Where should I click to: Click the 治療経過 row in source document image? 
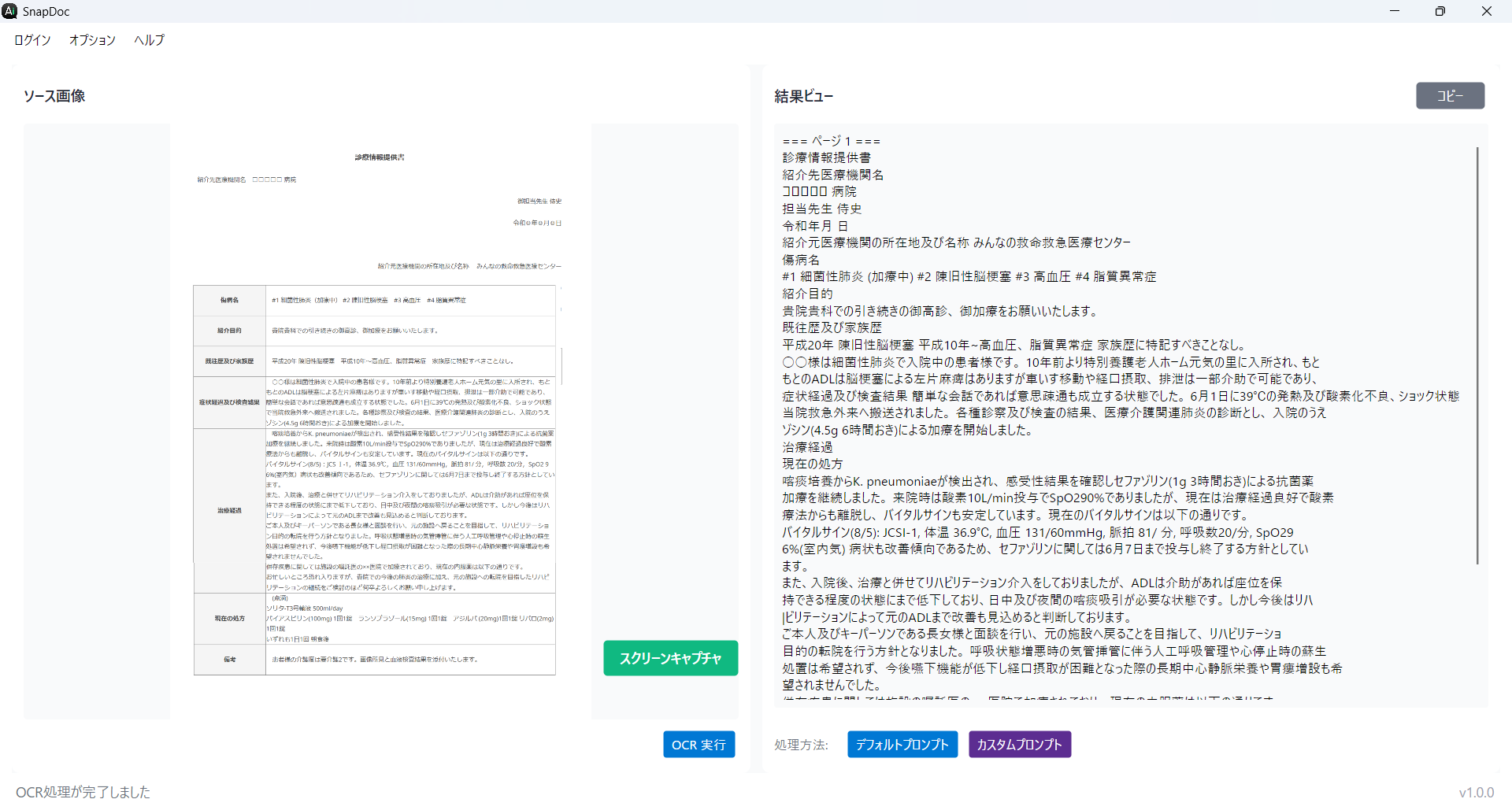coord(230,511)
